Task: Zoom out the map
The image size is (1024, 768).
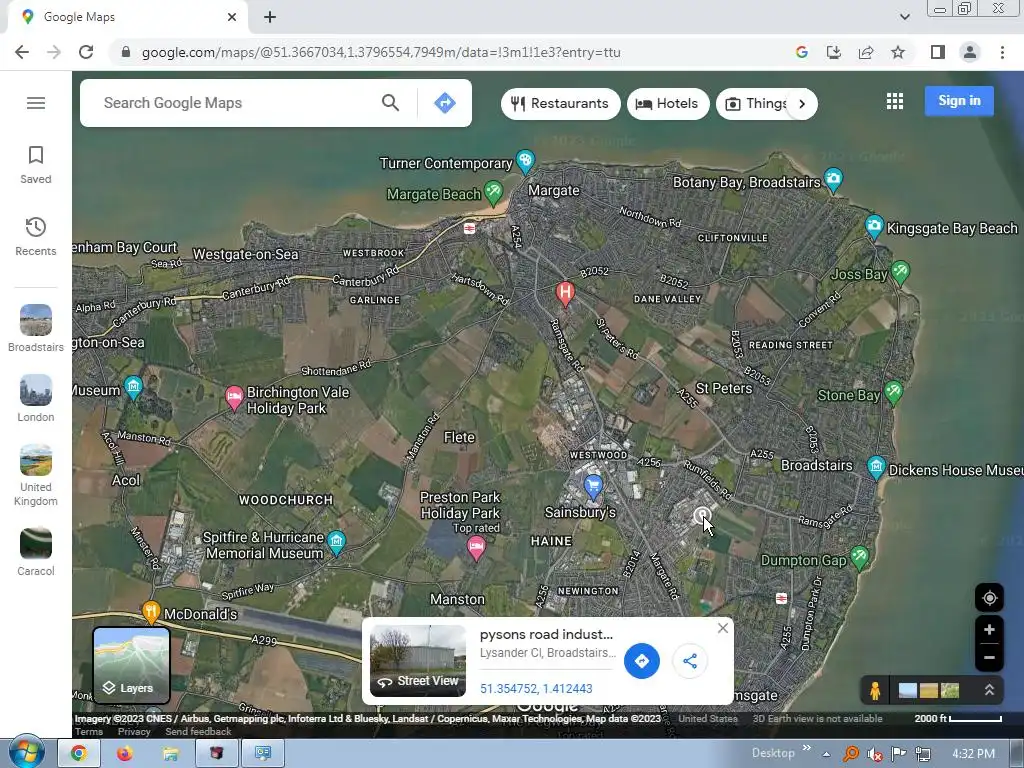Action: pos(989,658)
